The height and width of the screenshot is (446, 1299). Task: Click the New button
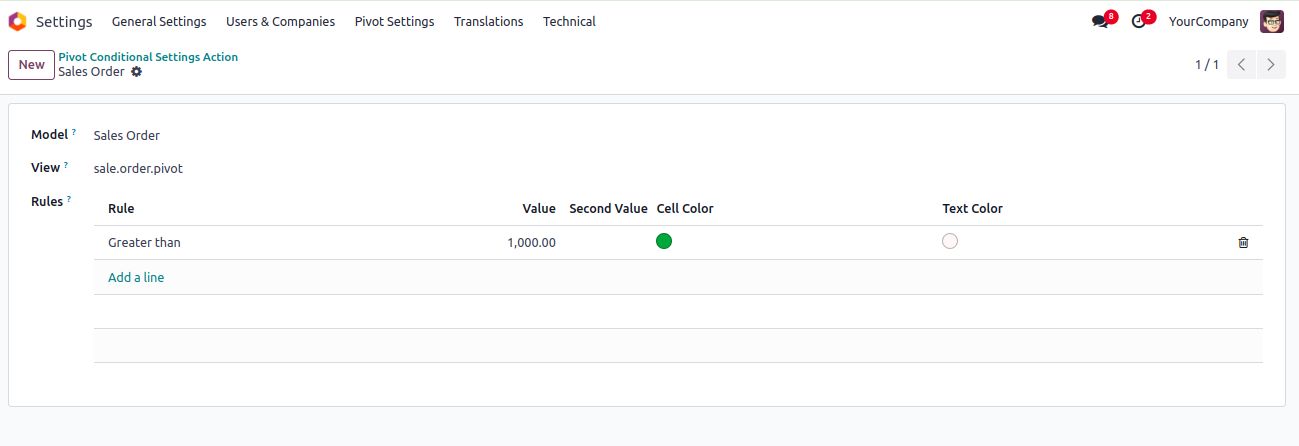pos(31,65)
